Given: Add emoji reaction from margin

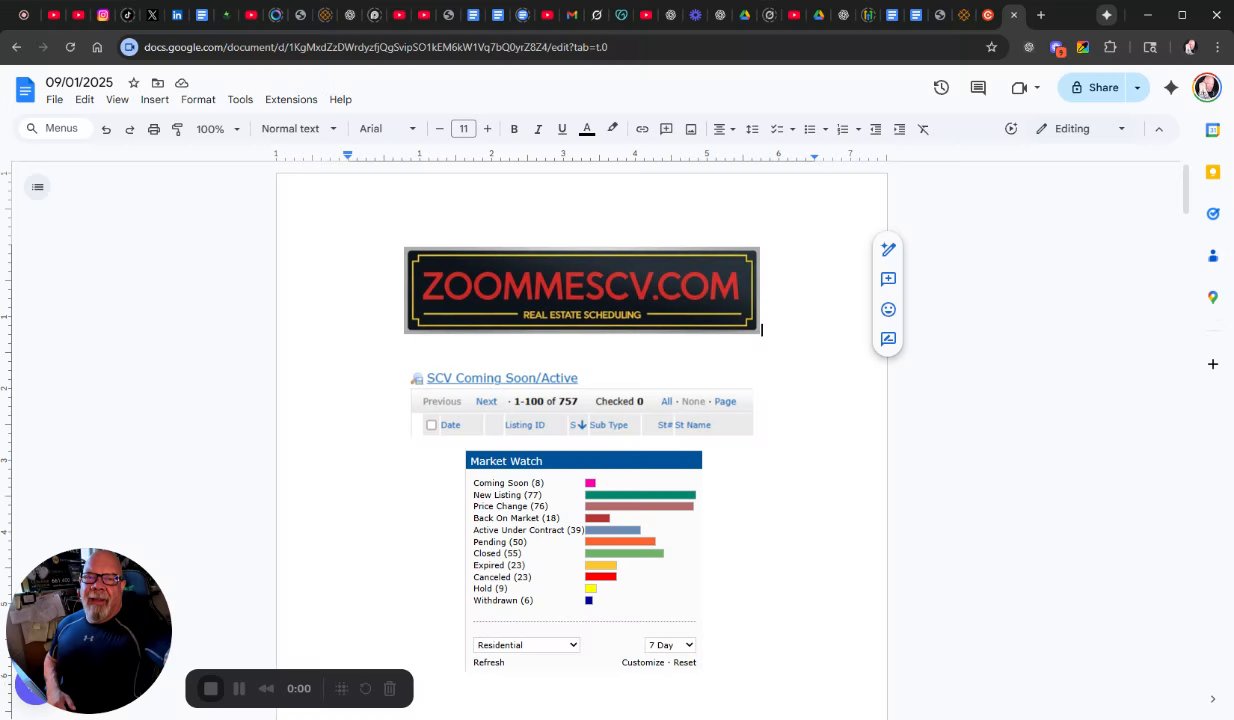Looking at the screenshot, I should 888,309.
